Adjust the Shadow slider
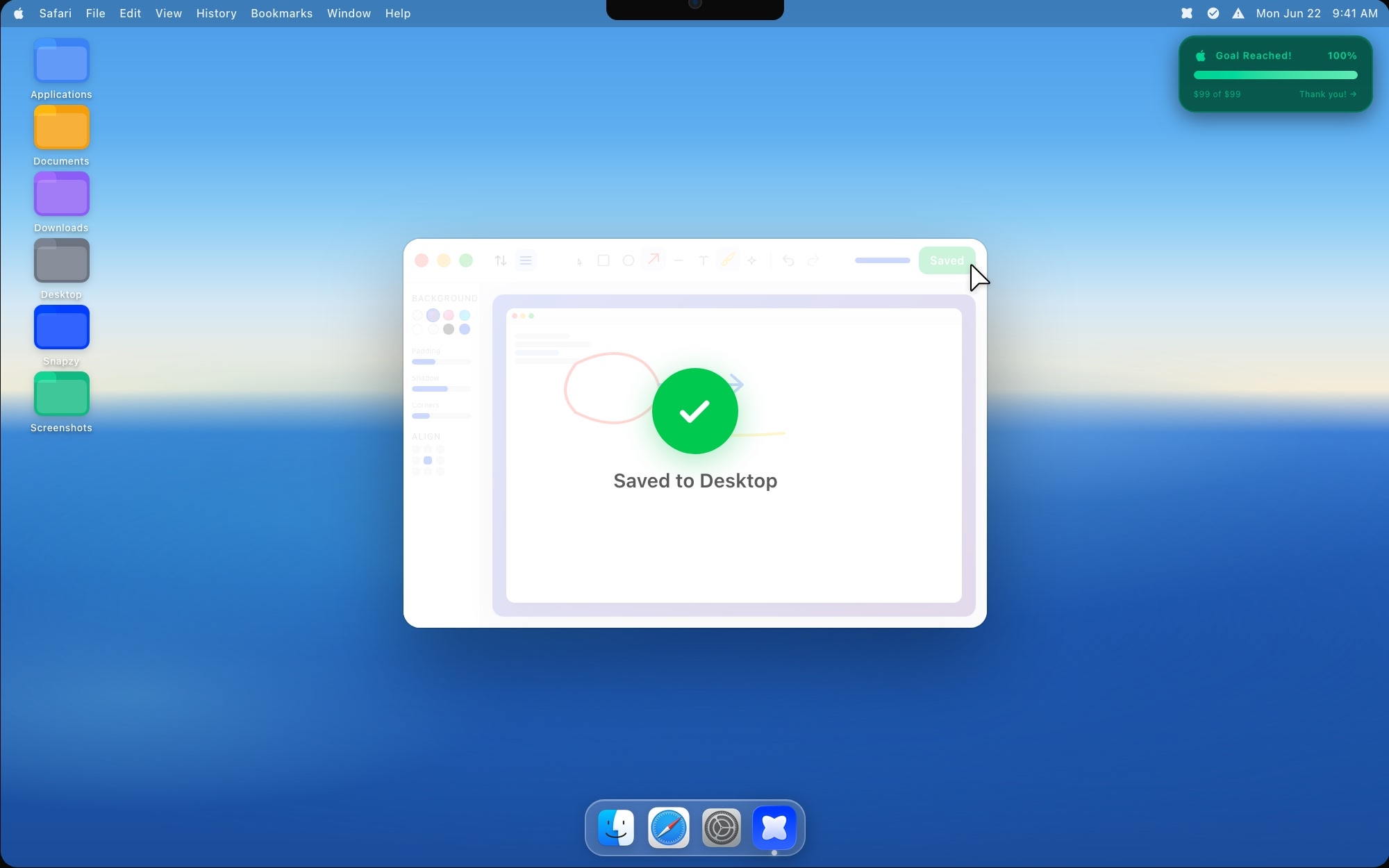 click(441, 389)
